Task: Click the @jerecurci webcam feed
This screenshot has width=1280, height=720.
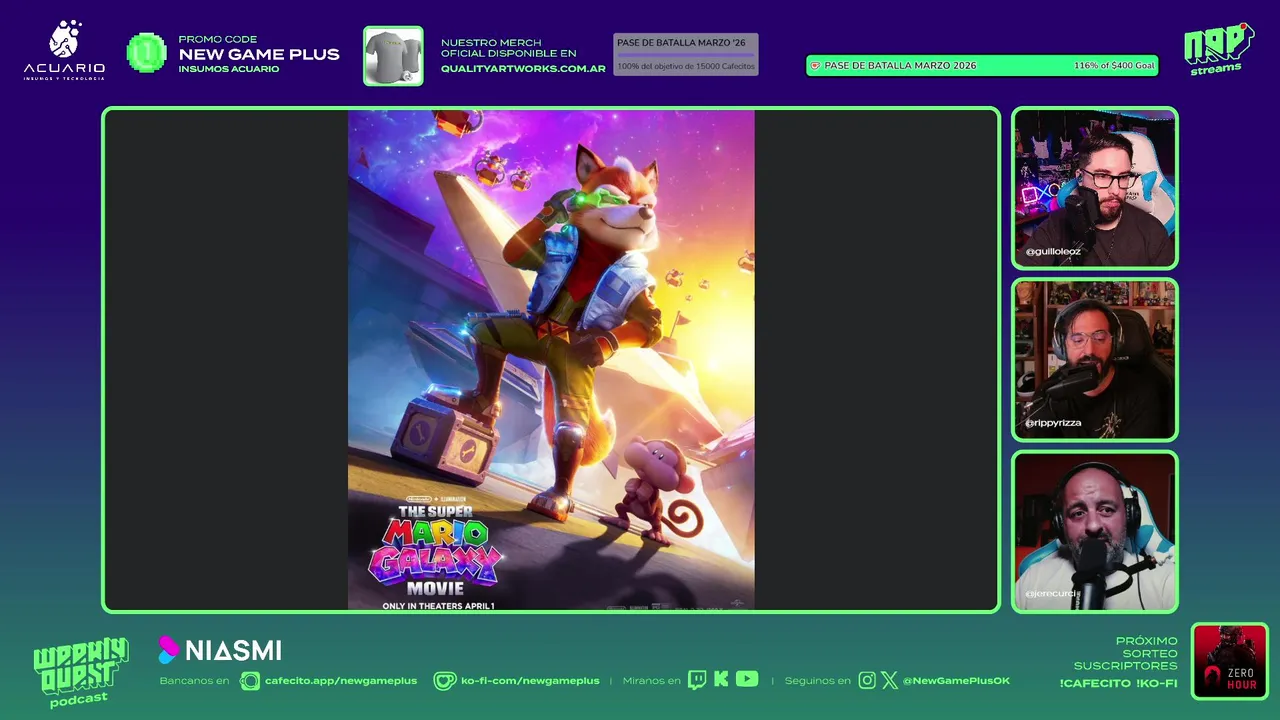Action: [1095, 531]
